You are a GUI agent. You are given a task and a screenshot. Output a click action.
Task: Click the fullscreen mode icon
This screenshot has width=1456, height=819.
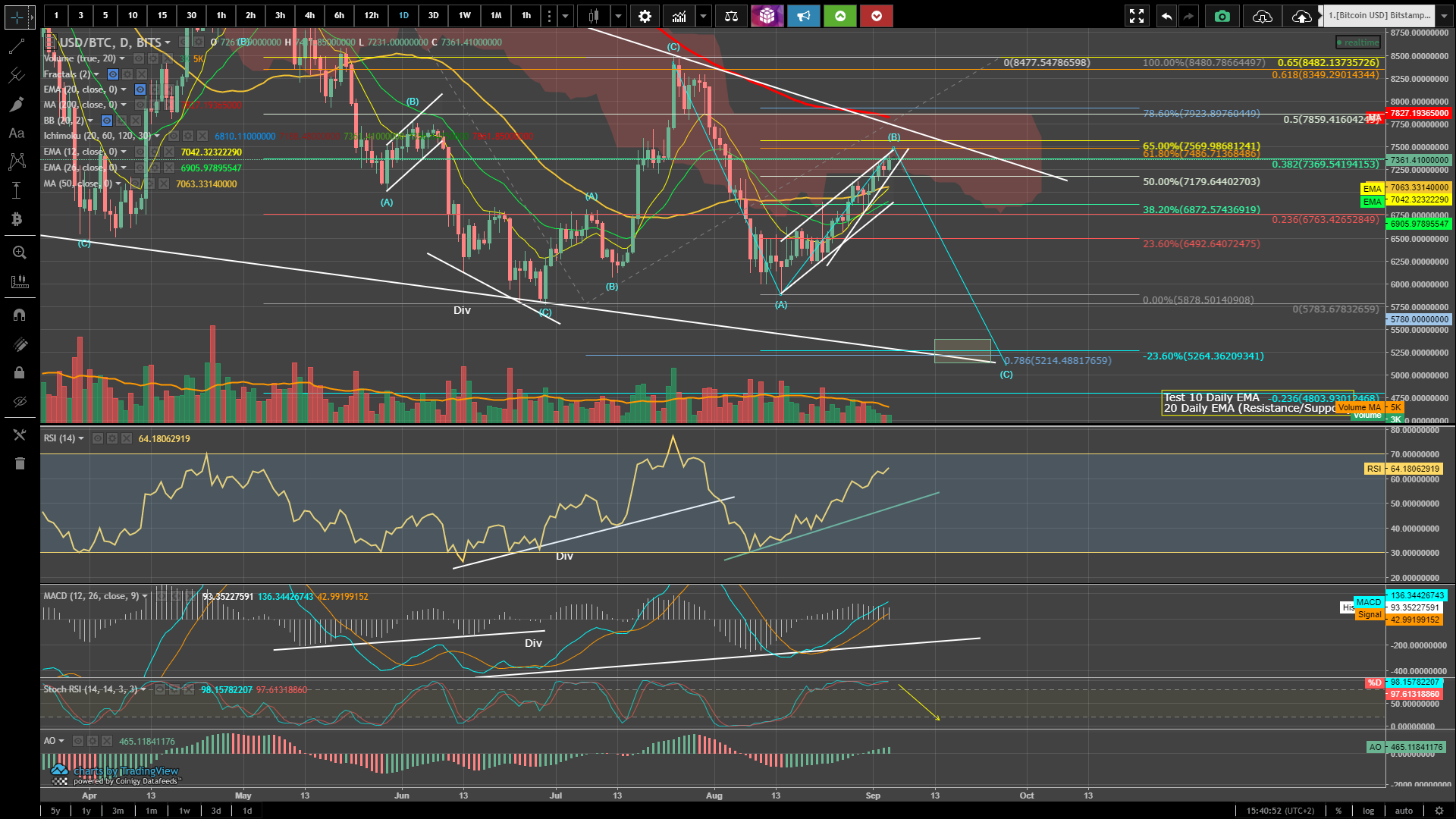[x=1136, y=16]
